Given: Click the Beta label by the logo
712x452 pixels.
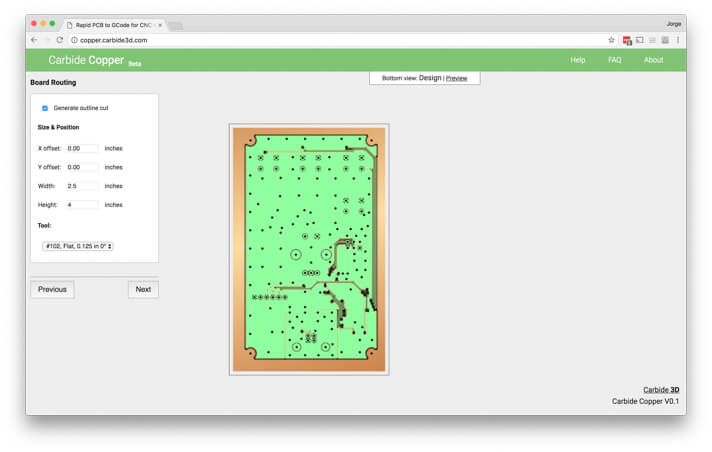Looking at the screenshot, I should tap(134, 64).
